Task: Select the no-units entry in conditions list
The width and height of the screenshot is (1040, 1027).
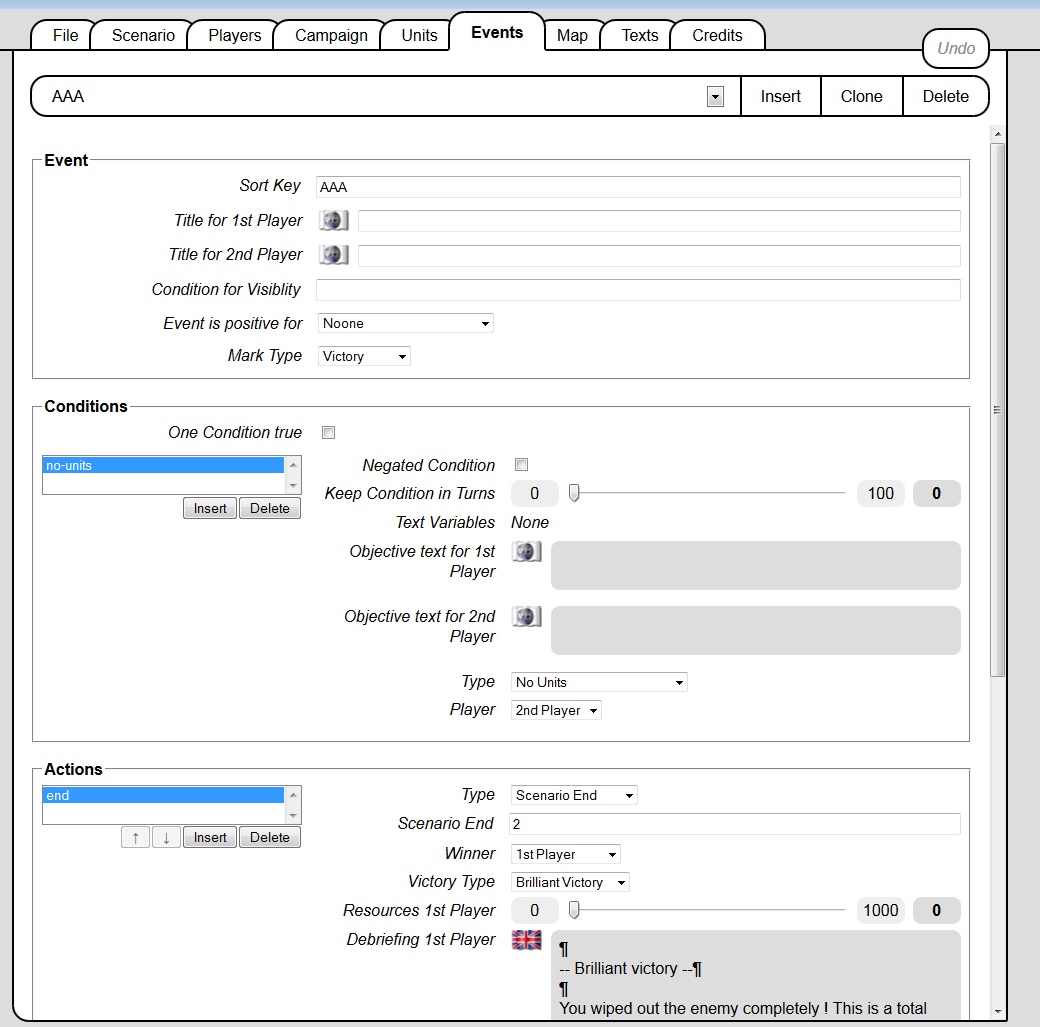Action: [x=163, y=465]
